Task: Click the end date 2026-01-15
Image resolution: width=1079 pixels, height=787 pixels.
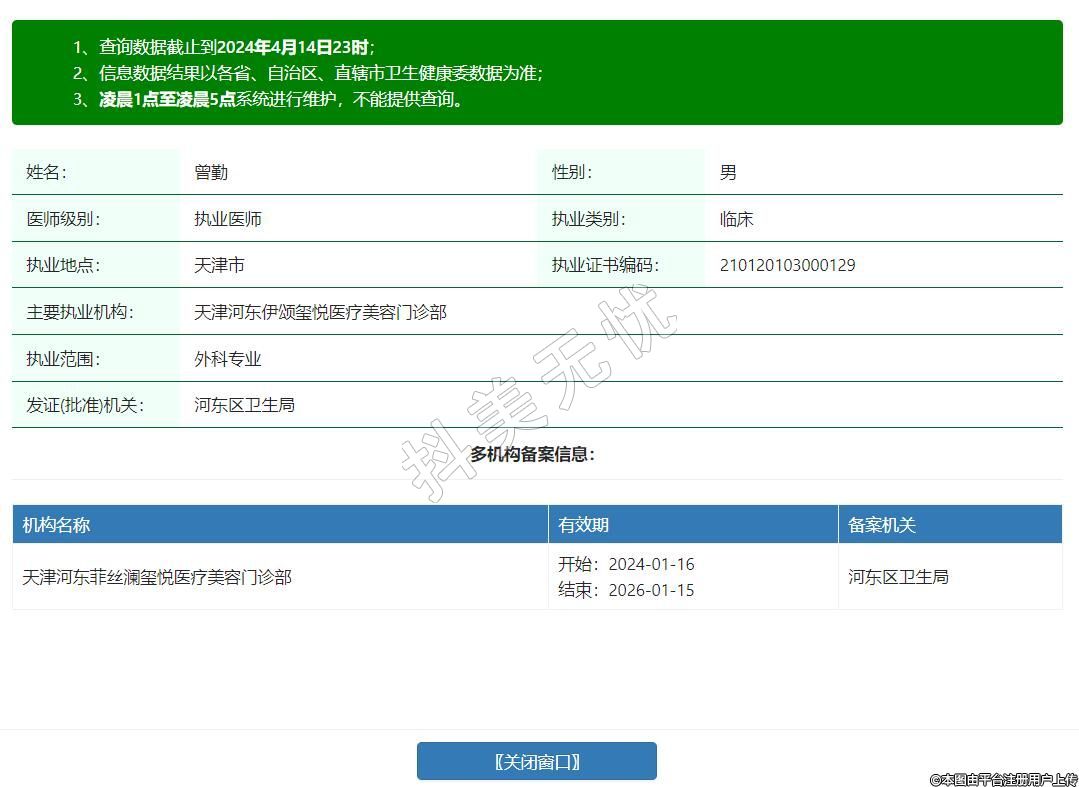Action: 651,590
